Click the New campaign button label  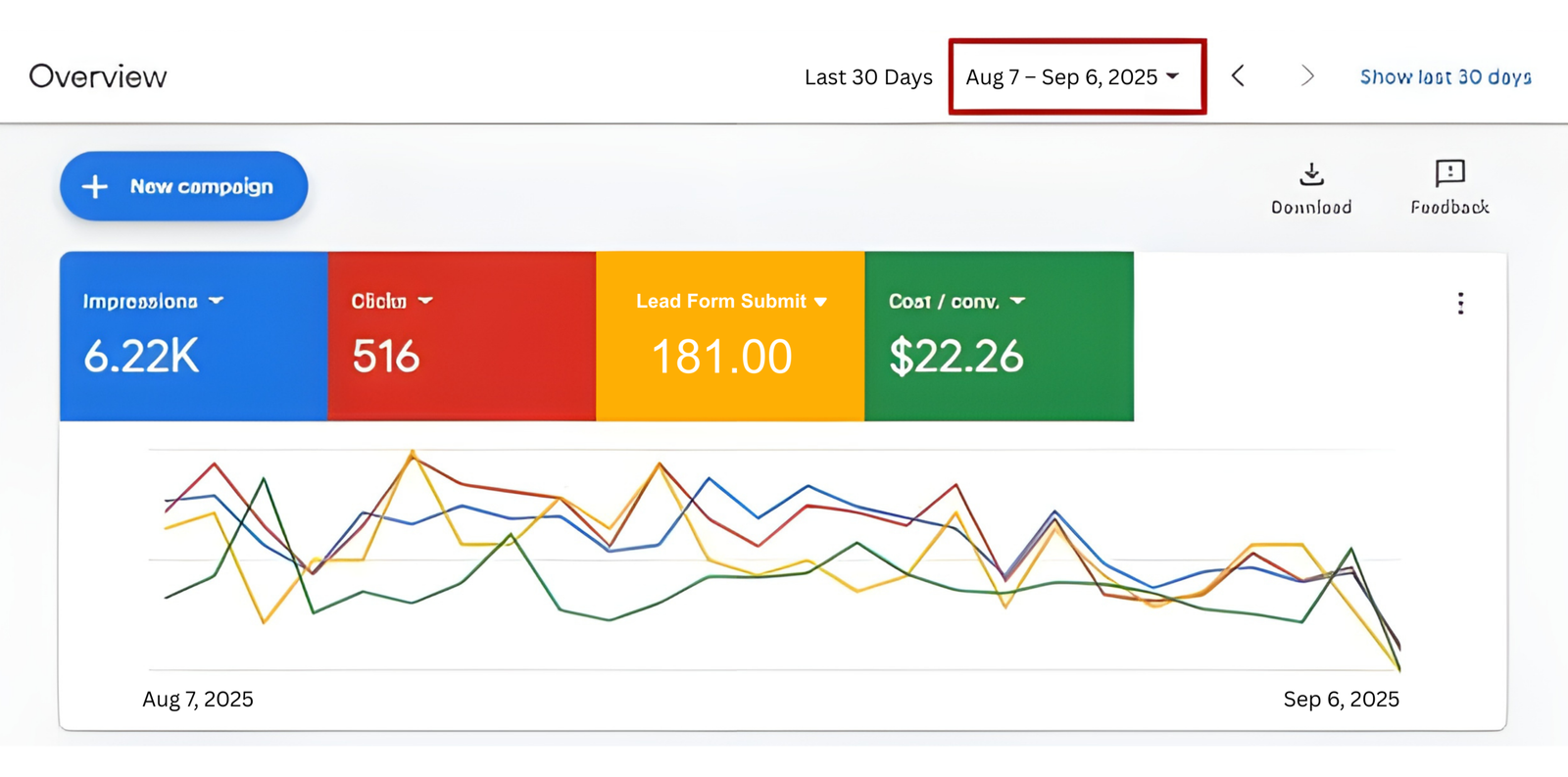pyautogui.click(x=201, y=186)
